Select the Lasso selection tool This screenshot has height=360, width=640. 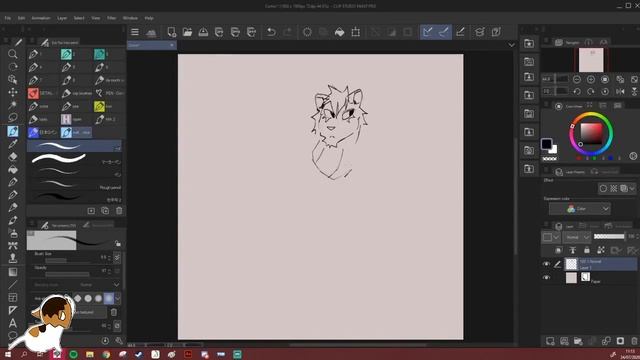(13, 118)
